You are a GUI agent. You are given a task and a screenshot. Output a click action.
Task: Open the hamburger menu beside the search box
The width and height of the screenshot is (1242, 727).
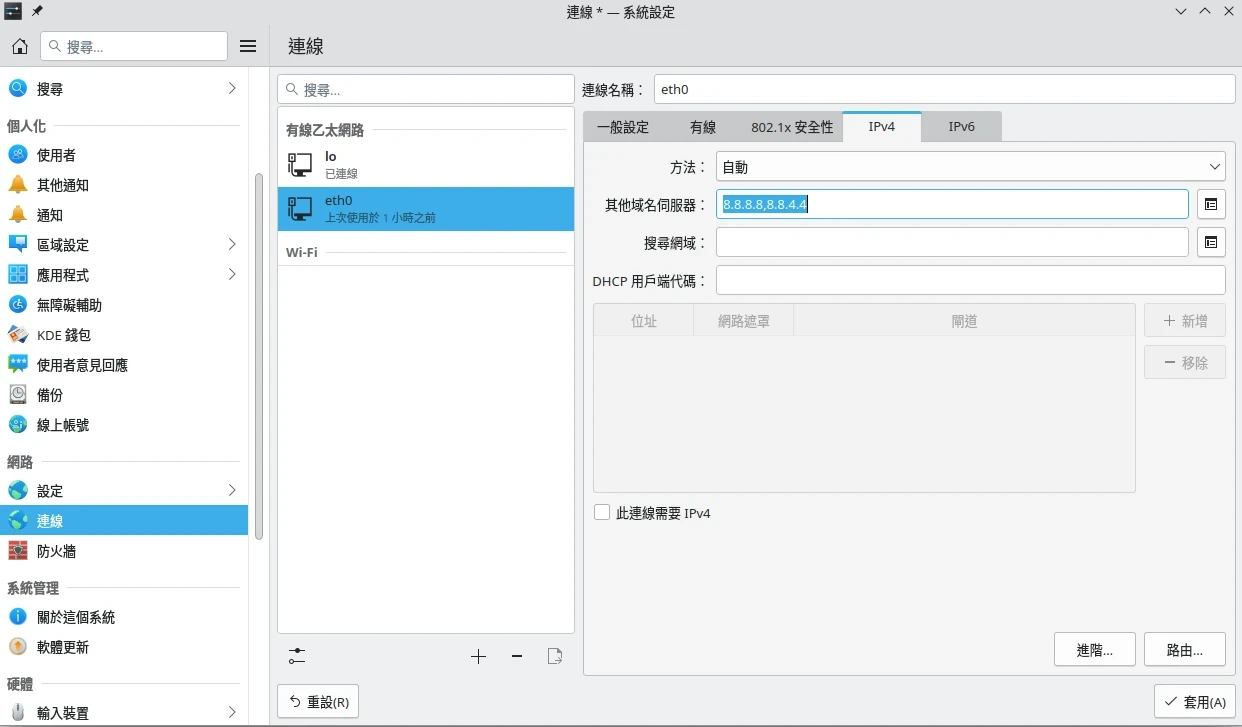tap(248, 46)
